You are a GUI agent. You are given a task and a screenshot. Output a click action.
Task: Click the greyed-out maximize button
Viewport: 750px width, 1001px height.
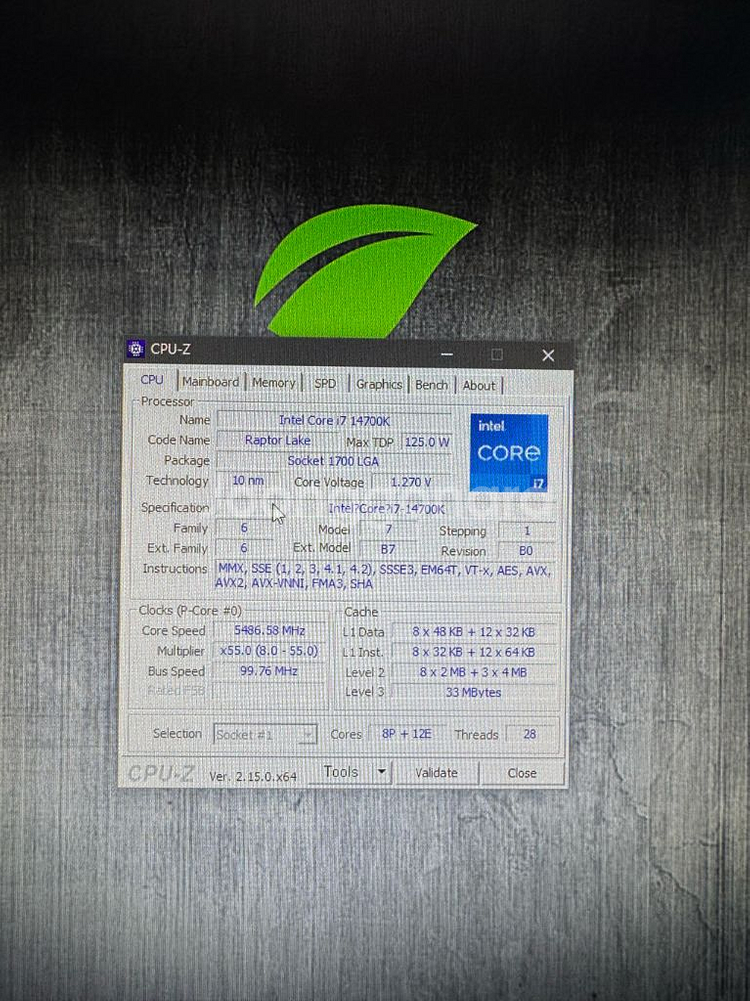(x=497, y=355)
